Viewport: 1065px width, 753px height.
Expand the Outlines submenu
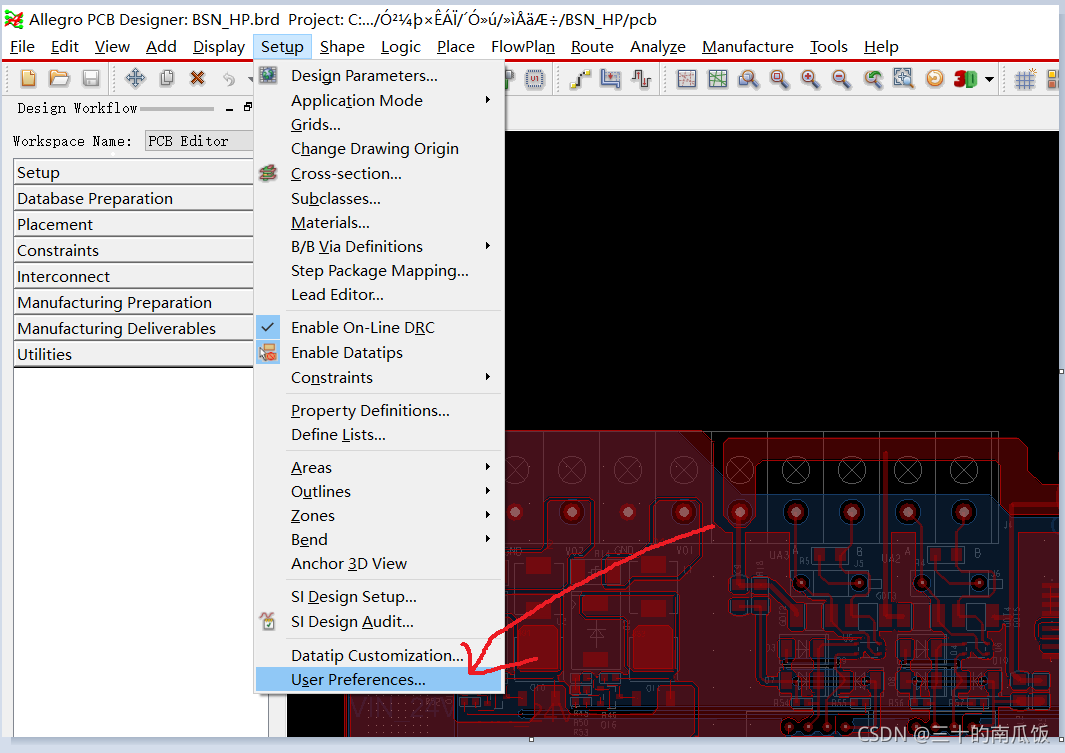[x=488, y=491]
